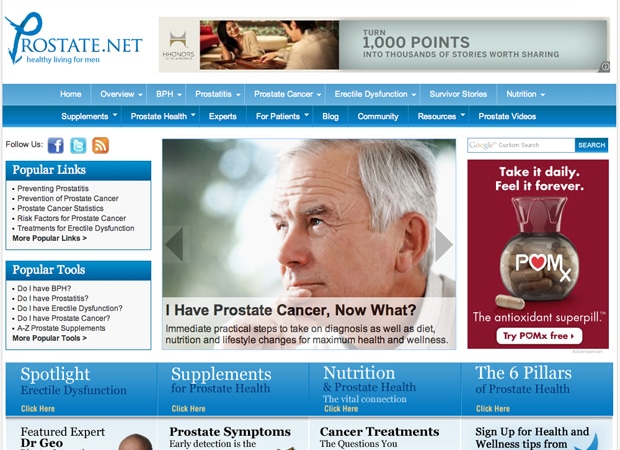Go to previous slide with left arrow

[x=174, y=244]
